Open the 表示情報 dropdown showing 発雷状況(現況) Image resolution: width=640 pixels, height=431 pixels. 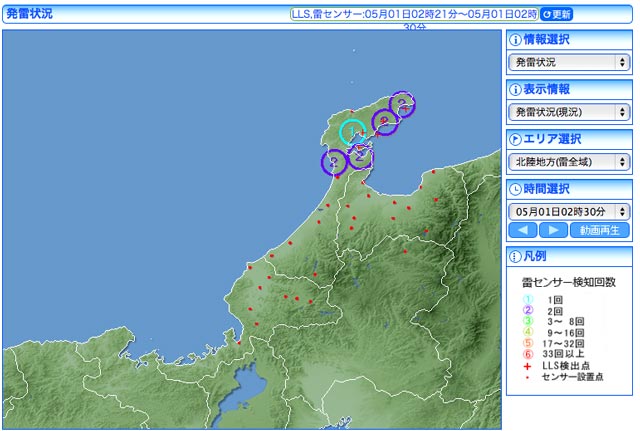pos(568,112)
